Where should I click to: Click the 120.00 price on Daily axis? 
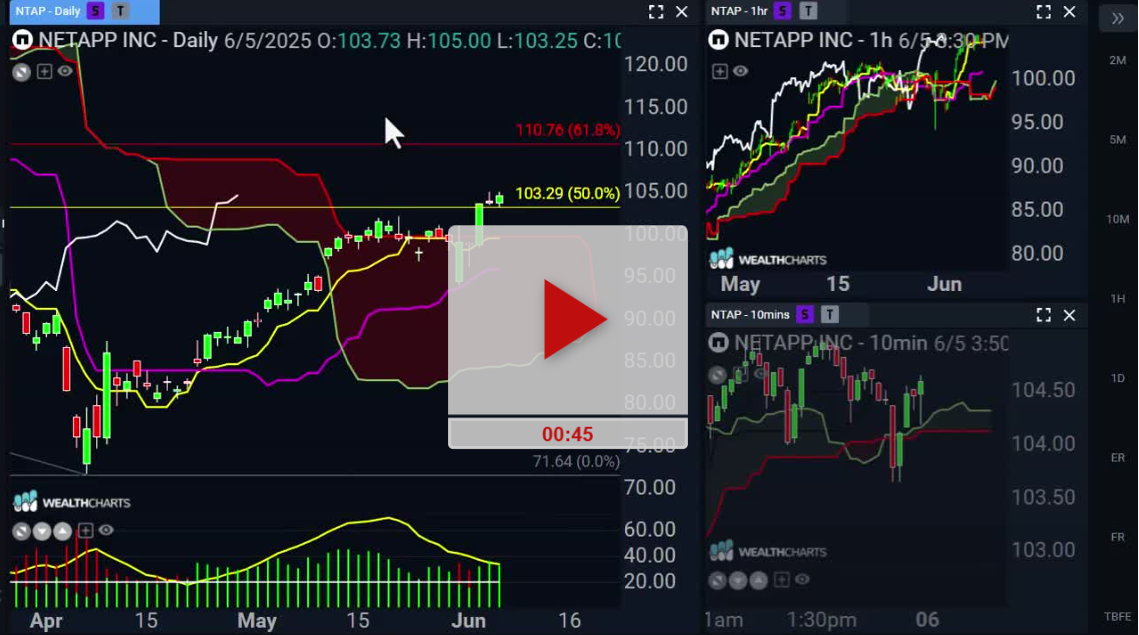pyautogui.click(x=655, y=64)
